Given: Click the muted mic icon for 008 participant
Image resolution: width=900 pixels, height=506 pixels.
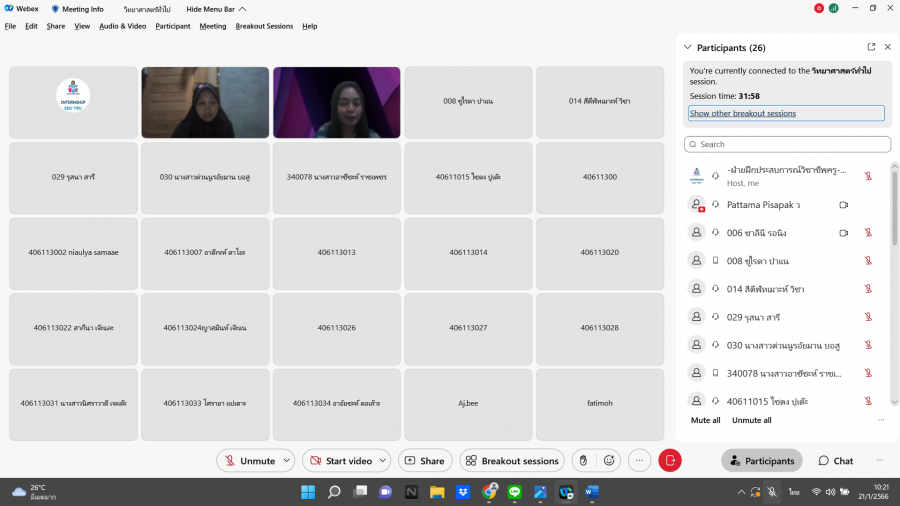Looking at the screenshot, I should click(868, 261).
